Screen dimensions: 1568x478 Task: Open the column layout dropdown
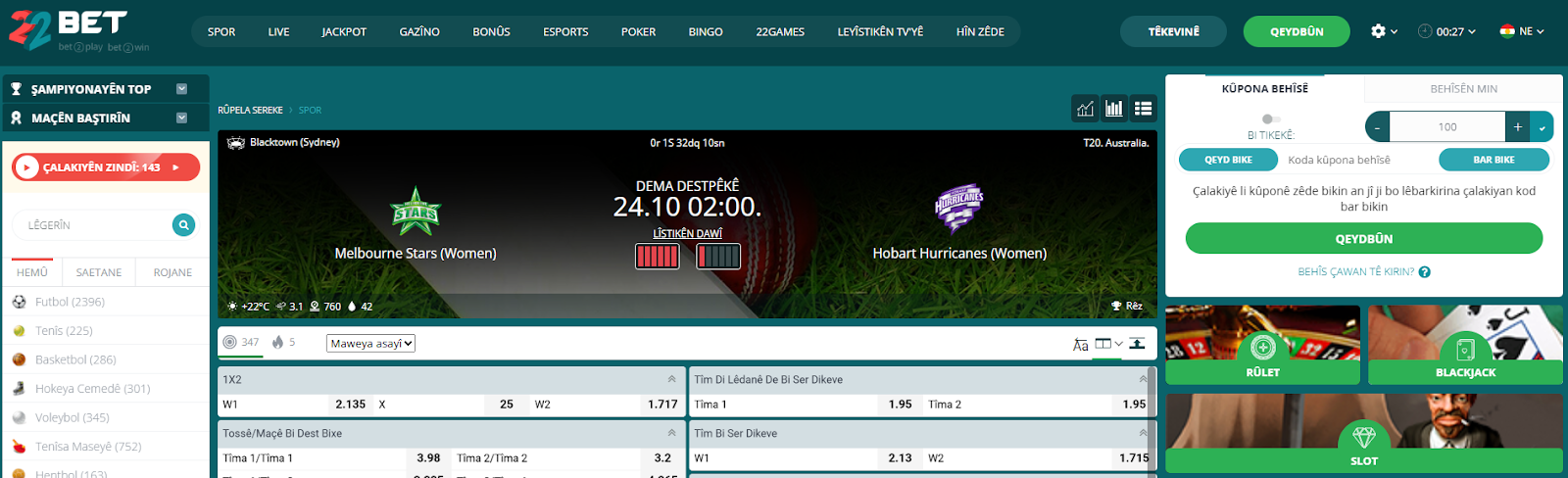click(x=1108, y=344)
